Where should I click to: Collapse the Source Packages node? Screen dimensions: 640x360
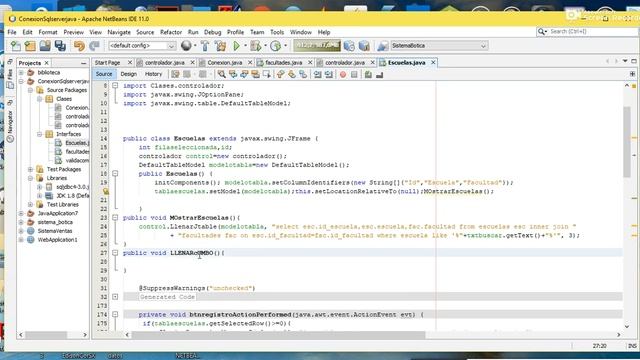(x=31, y=90)
